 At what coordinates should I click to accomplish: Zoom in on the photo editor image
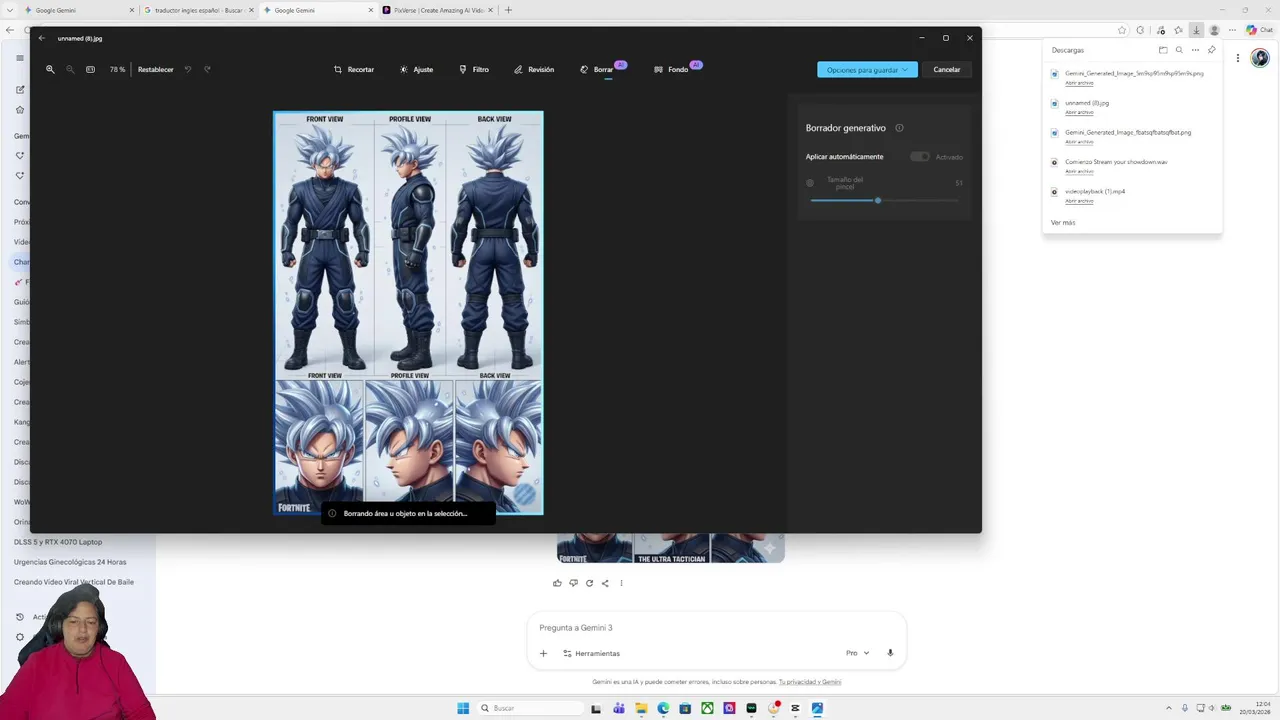pos(50,69)
